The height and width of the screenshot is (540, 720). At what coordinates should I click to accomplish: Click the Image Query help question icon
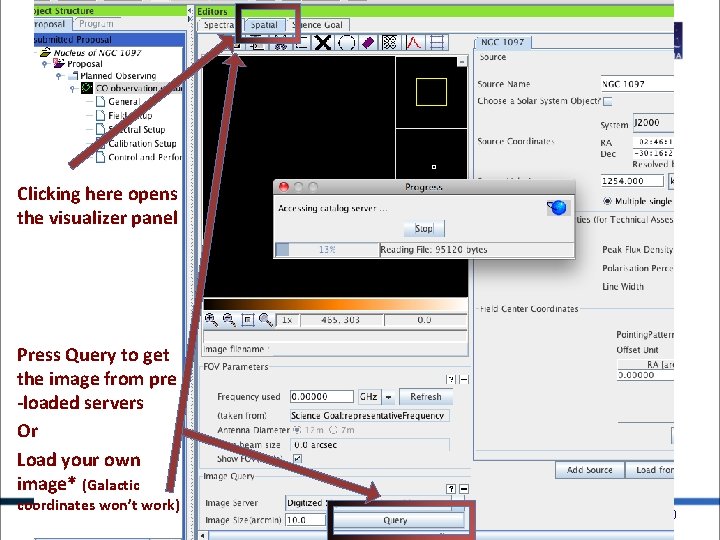pyautogui.click(x=451, y=489)
